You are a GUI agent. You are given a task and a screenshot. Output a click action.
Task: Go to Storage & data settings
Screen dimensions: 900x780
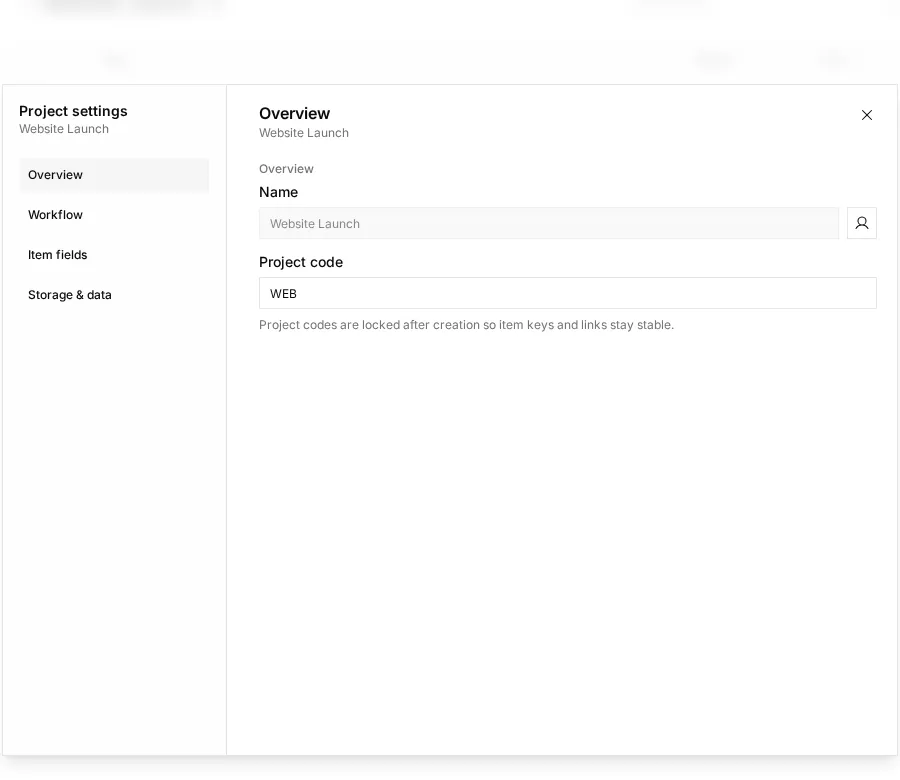(x=114, y=296)
